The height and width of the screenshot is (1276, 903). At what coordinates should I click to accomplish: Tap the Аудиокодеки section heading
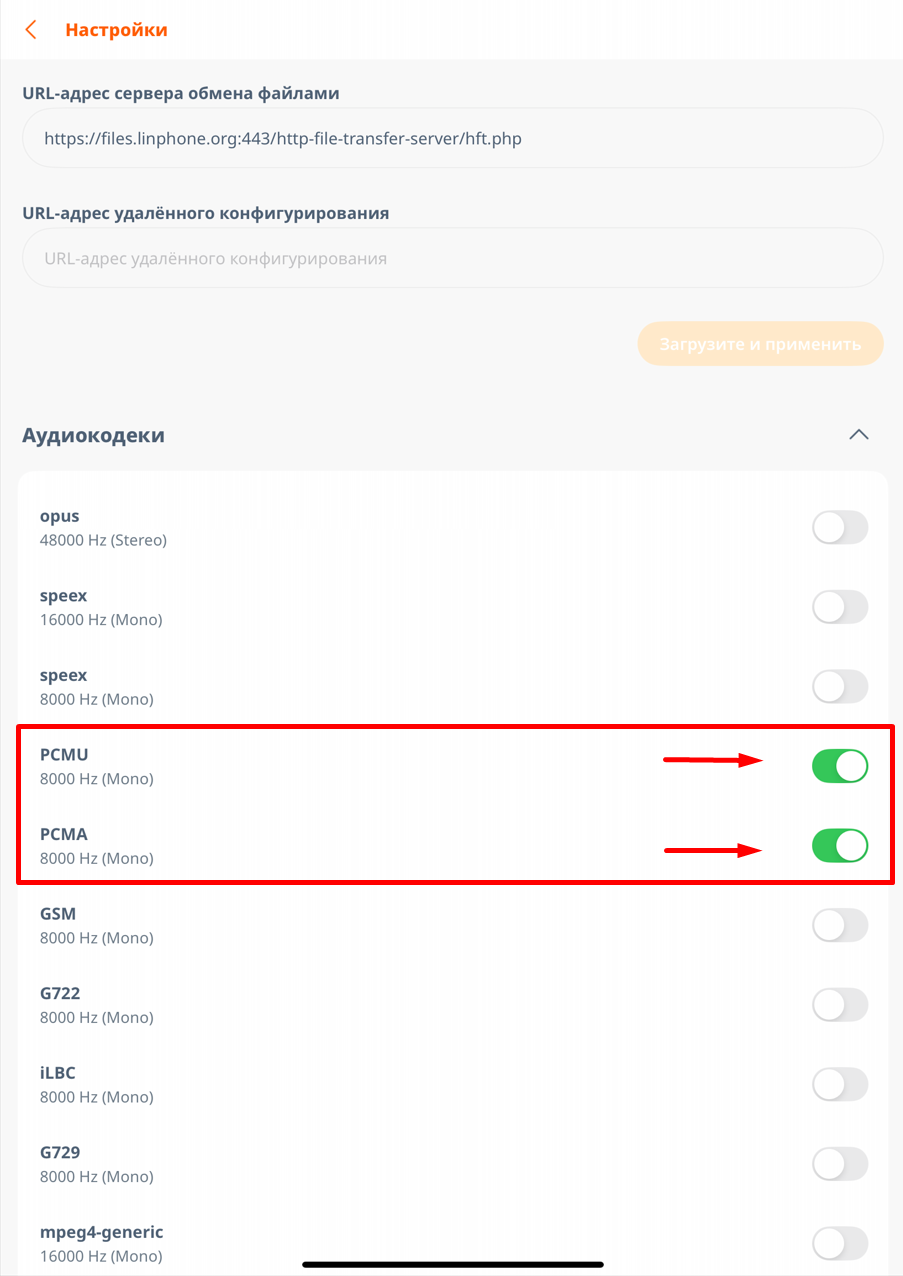[x=93, y=435]
